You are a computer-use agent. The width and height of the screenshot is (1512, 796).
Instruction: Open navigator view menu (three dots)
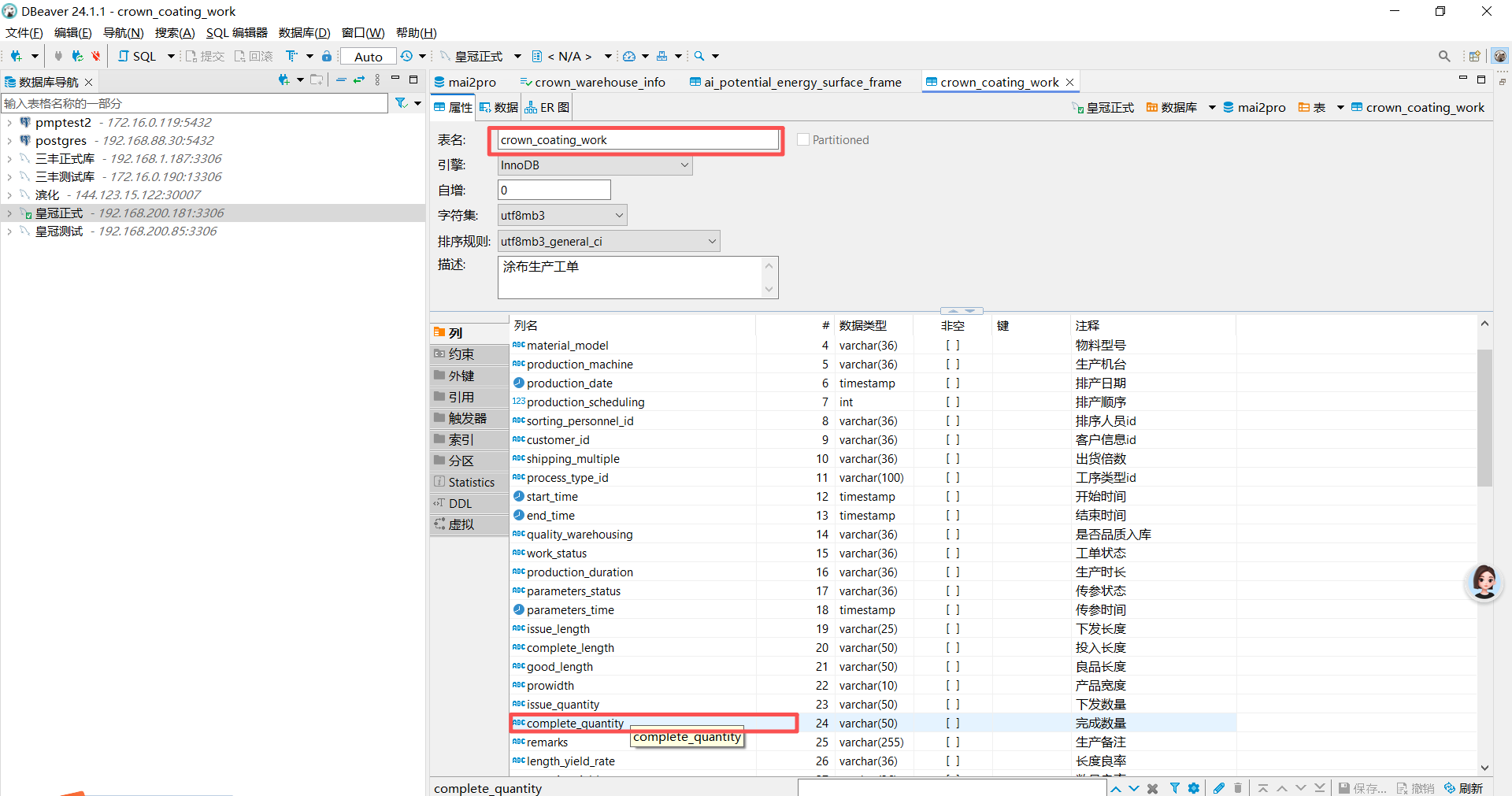378,80
